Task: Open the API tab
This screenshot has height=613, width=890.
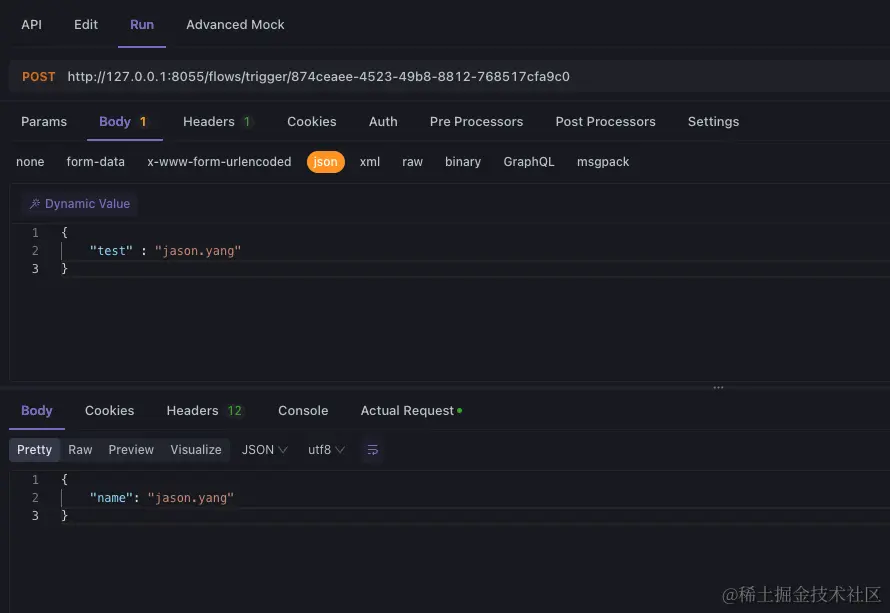Action: coord(31,24)
